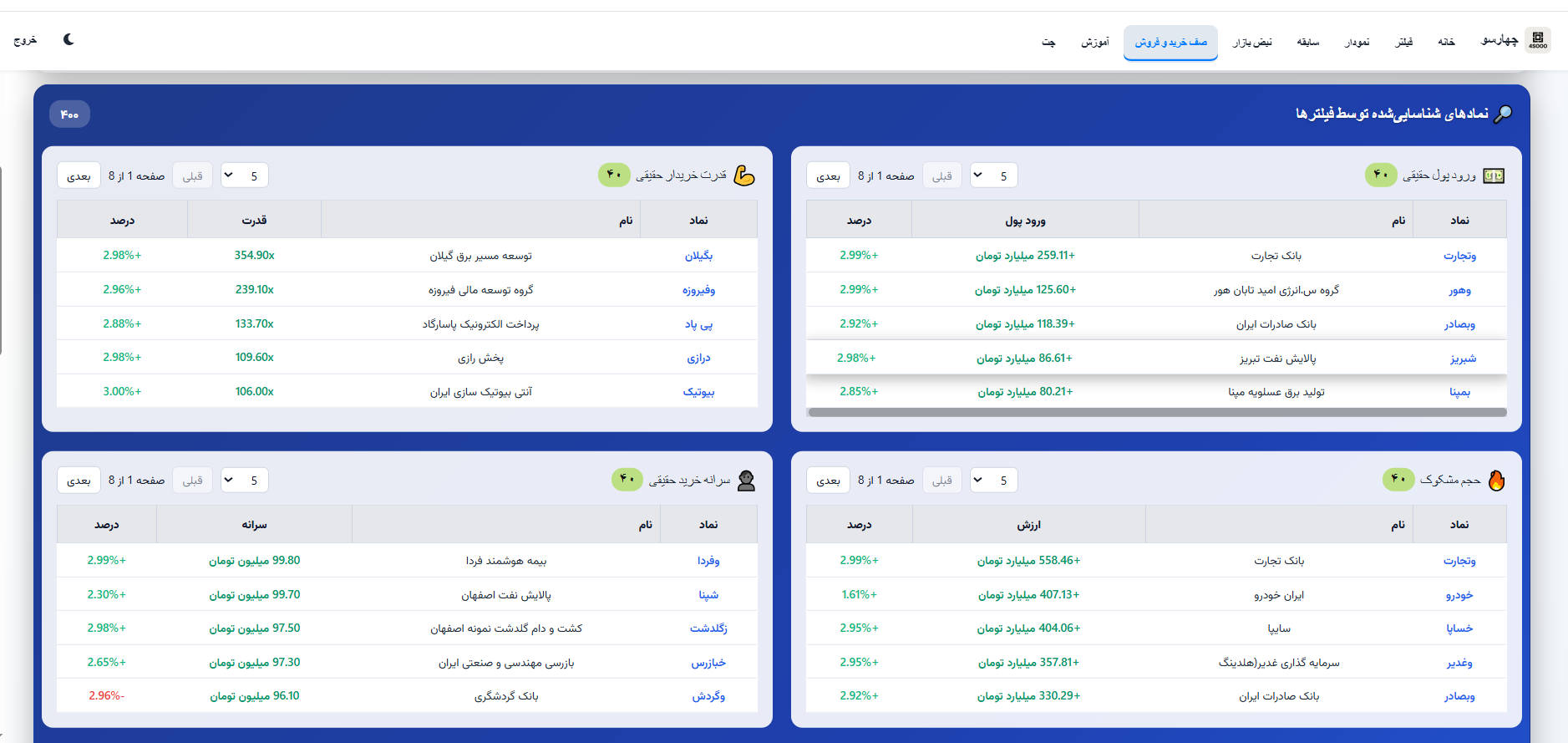Open the شبریز symbol link
Viewport: 1568px width, 743px height.
tap(1463, 358)
